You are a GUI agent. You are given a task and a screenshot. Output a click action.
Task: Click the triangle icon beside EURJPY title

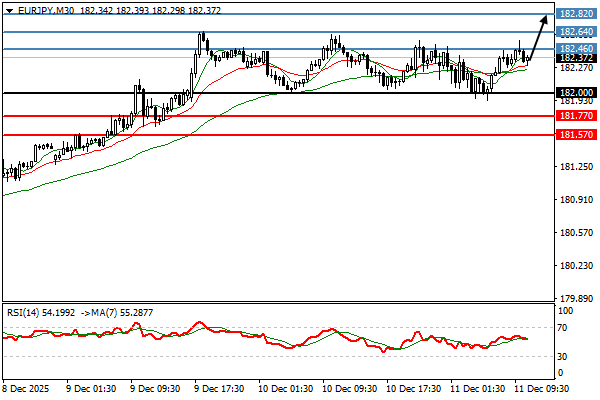[8, 7]
